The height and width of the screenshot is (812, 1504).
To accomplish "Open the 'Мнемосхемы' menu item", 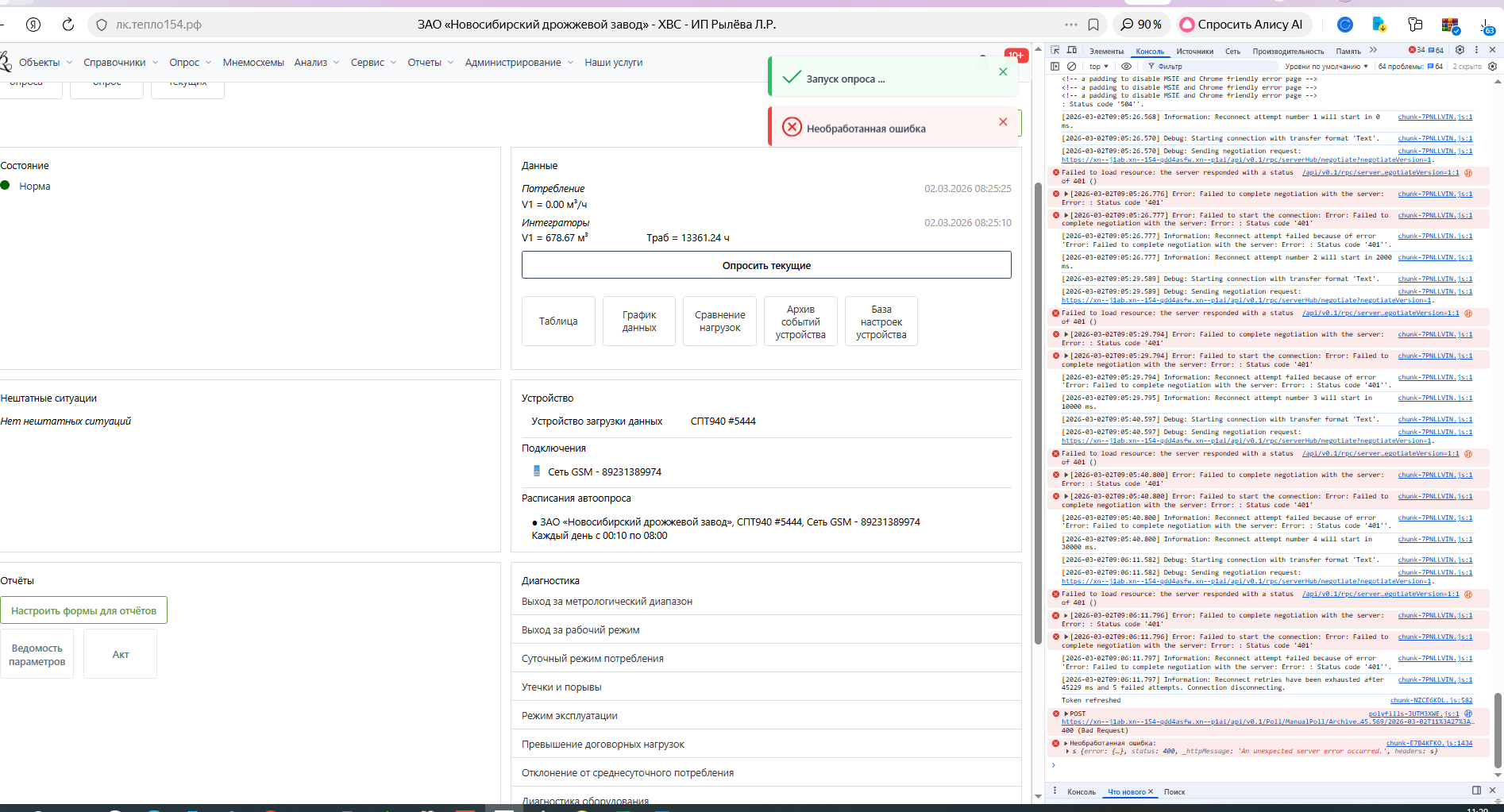I will pyautogui.click(x=253, y=63).
